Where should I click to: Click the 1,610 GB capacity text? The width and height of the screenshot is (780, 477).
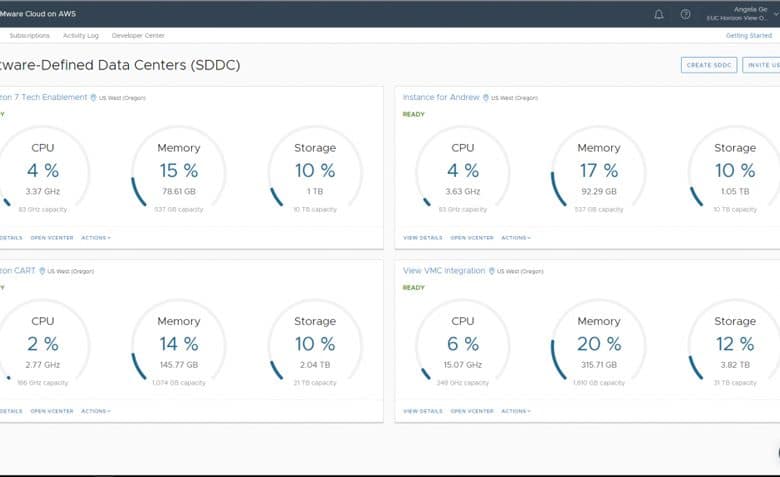pyautogui.click(x=598, y=383)
